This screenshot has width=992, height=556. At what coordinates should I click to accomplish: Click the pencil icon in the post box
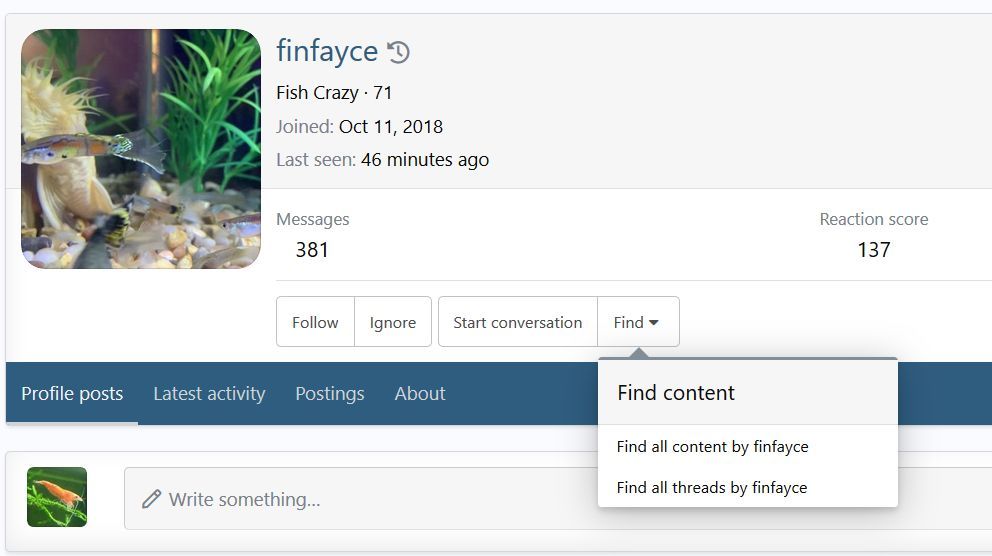(x=152, y=499)
